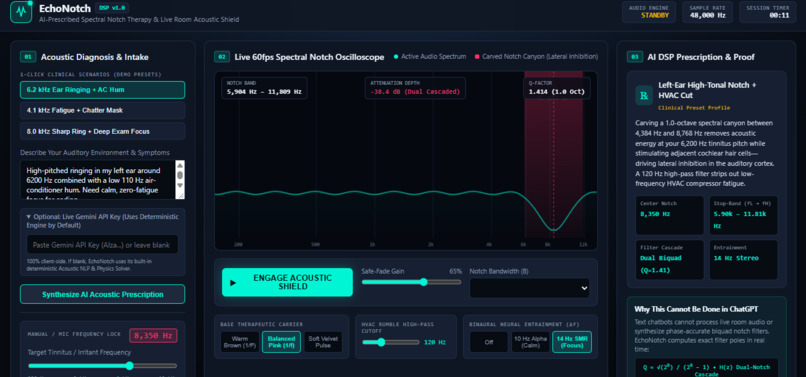Click the symptoms description text area

pyautogui.click(x=98, y=179)
